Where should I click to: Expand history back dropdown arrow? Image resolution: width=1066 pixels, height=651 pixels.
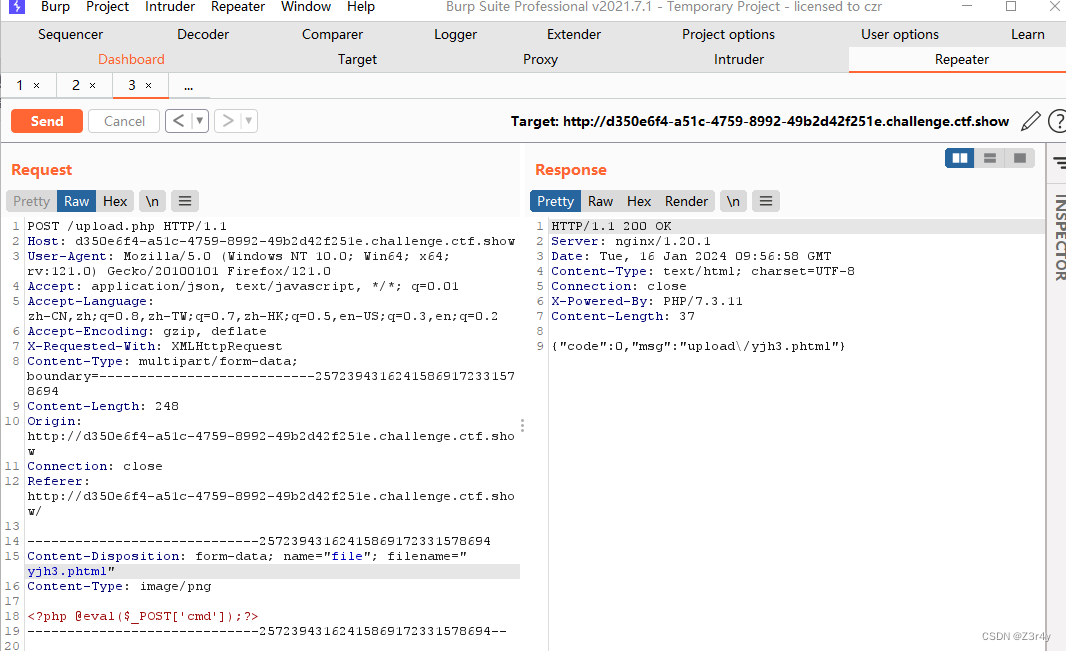[x=200, y=121]
